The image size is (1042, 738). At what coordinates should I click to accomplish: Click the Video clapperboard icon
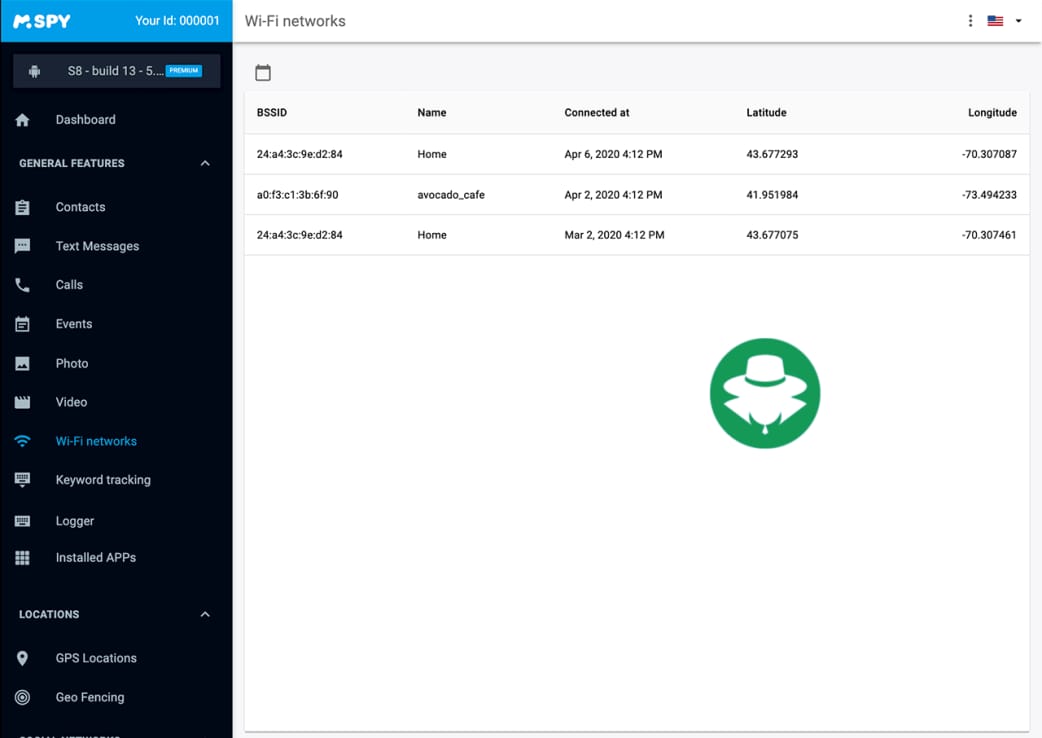click(x=23, y=402)
